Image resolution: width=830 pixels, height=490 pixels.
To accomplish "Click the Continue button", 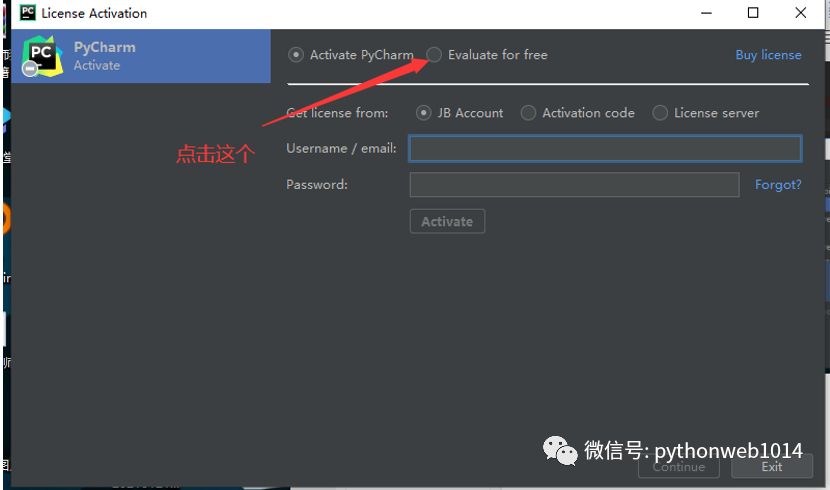I will pyautogui.click(x=679, y=467).
